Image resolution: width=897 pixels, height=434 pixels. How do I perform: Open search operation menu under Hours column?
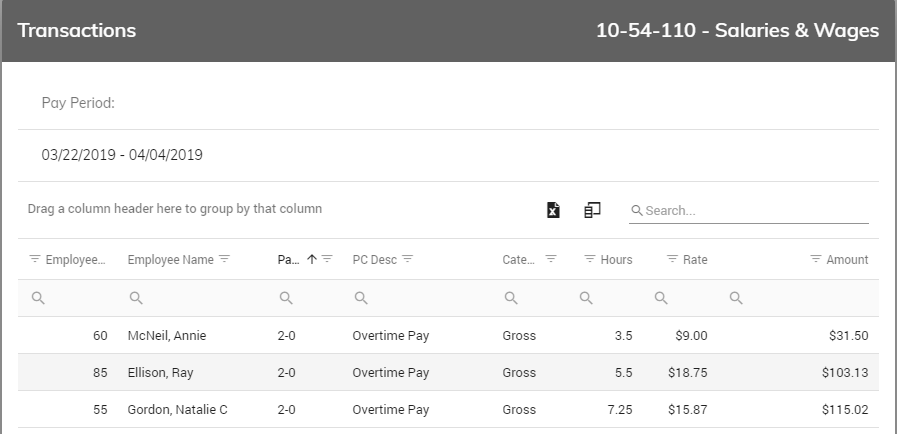click(x=586, y=298)
